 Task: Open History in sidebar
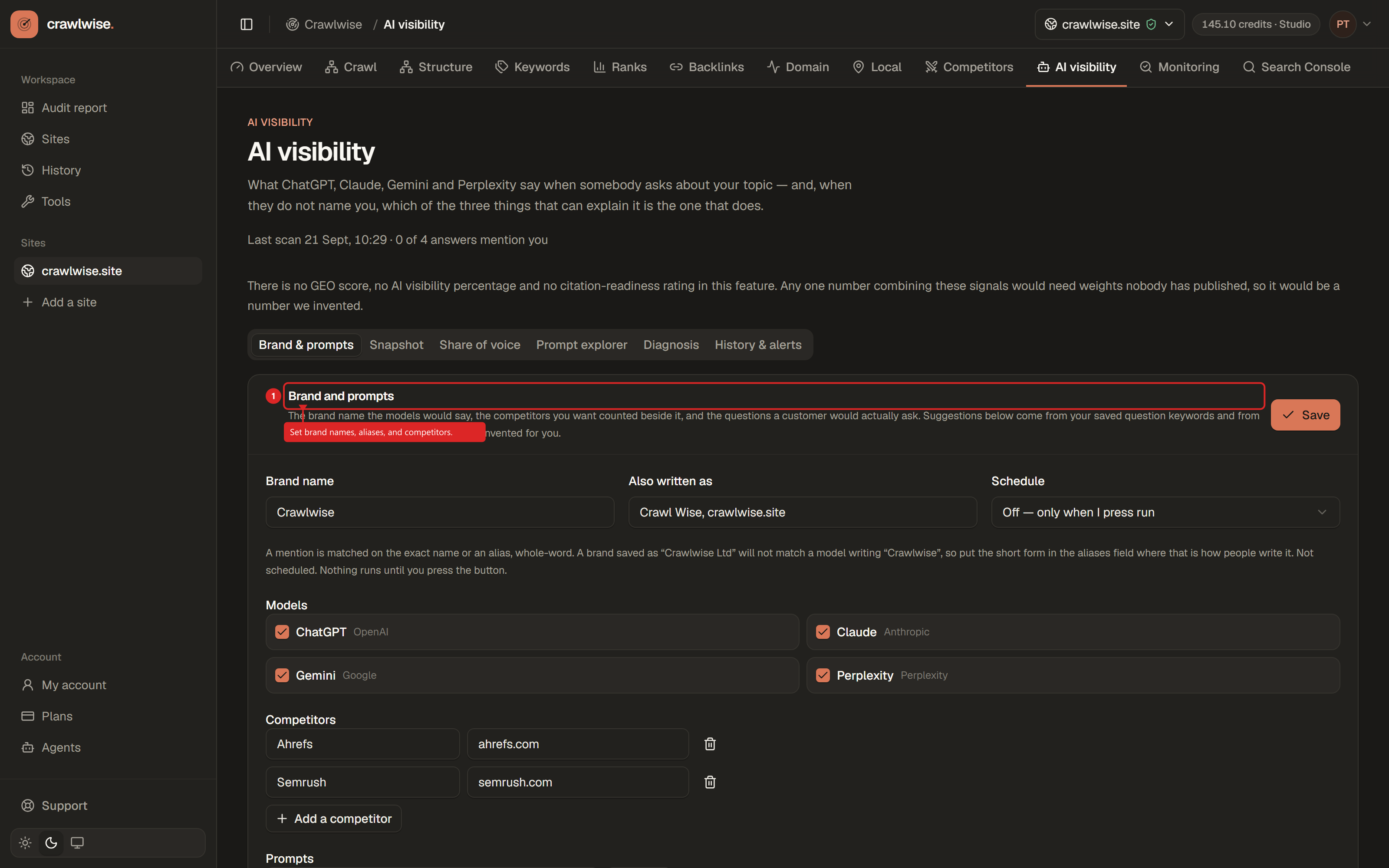point(108,171)
